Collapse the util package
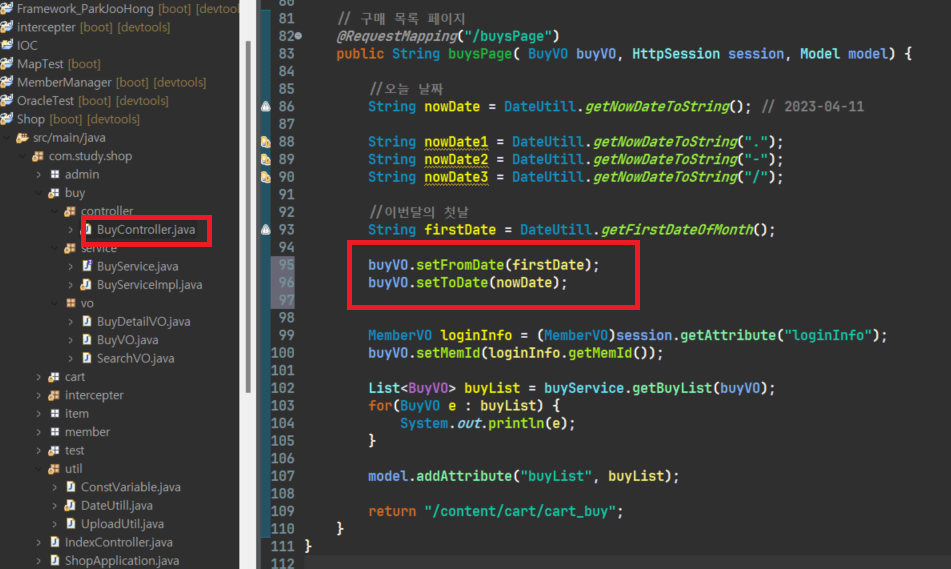Image resolution: width=951 pixels, height=569 pixels. pos(39,469)
